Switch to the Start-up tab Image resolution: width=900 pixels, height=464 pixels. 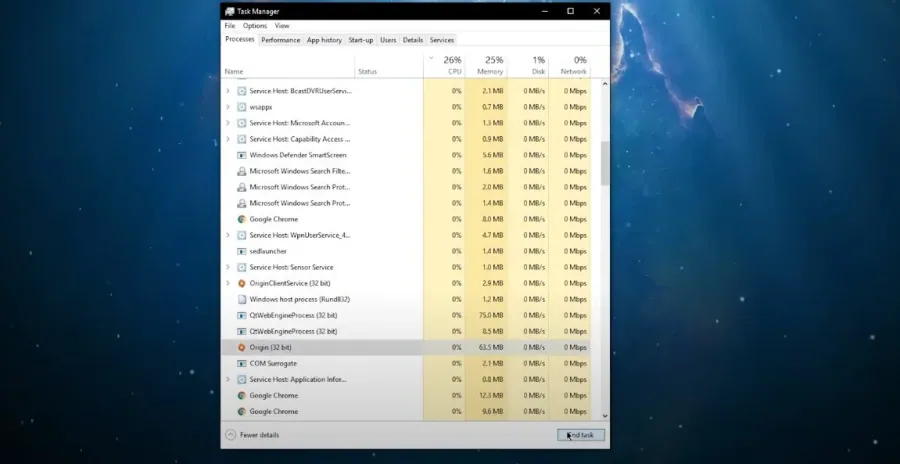[x=361, y=40]
